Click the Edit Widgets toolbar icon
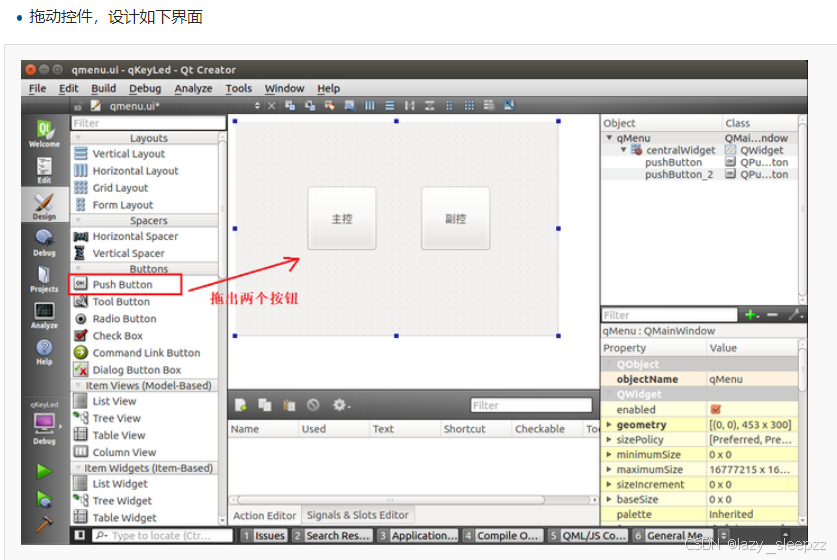 point(290,105)
